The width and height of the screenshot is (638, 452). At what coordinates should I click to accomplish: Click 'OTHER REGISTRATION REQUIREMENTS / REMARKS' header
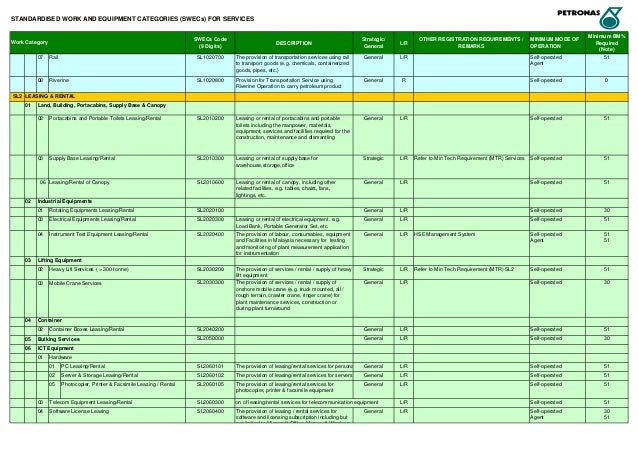coord(471,43)
